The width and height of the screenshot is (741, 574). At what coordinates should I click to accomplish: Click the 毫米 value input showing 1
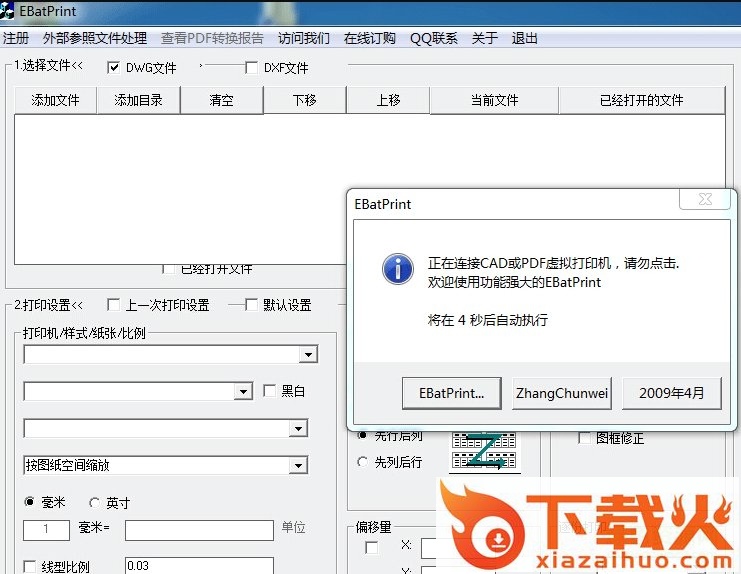click(46, 530)
